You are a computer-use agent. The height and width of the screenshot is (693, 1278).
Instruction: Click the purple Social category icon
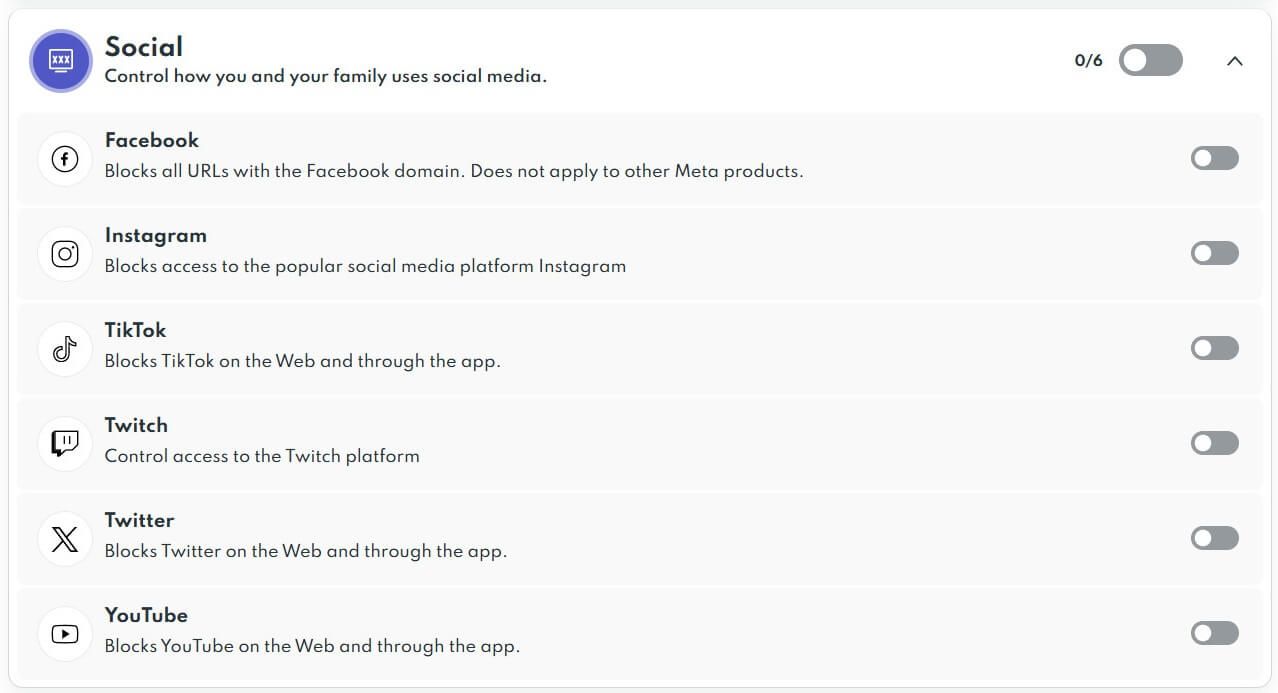pyautogui.click(x=61, y=60)
